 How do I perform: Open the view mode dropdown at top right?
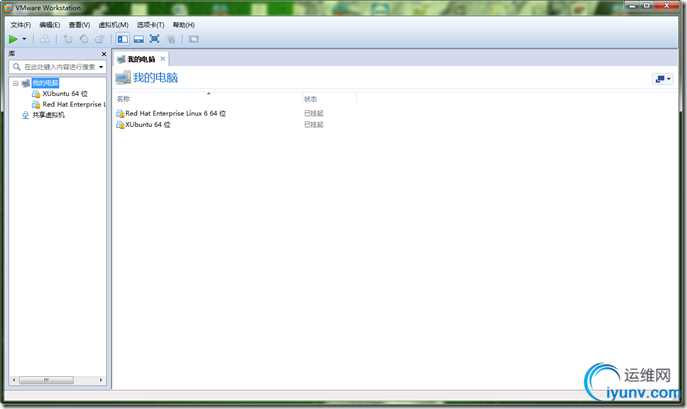point(662,79)
